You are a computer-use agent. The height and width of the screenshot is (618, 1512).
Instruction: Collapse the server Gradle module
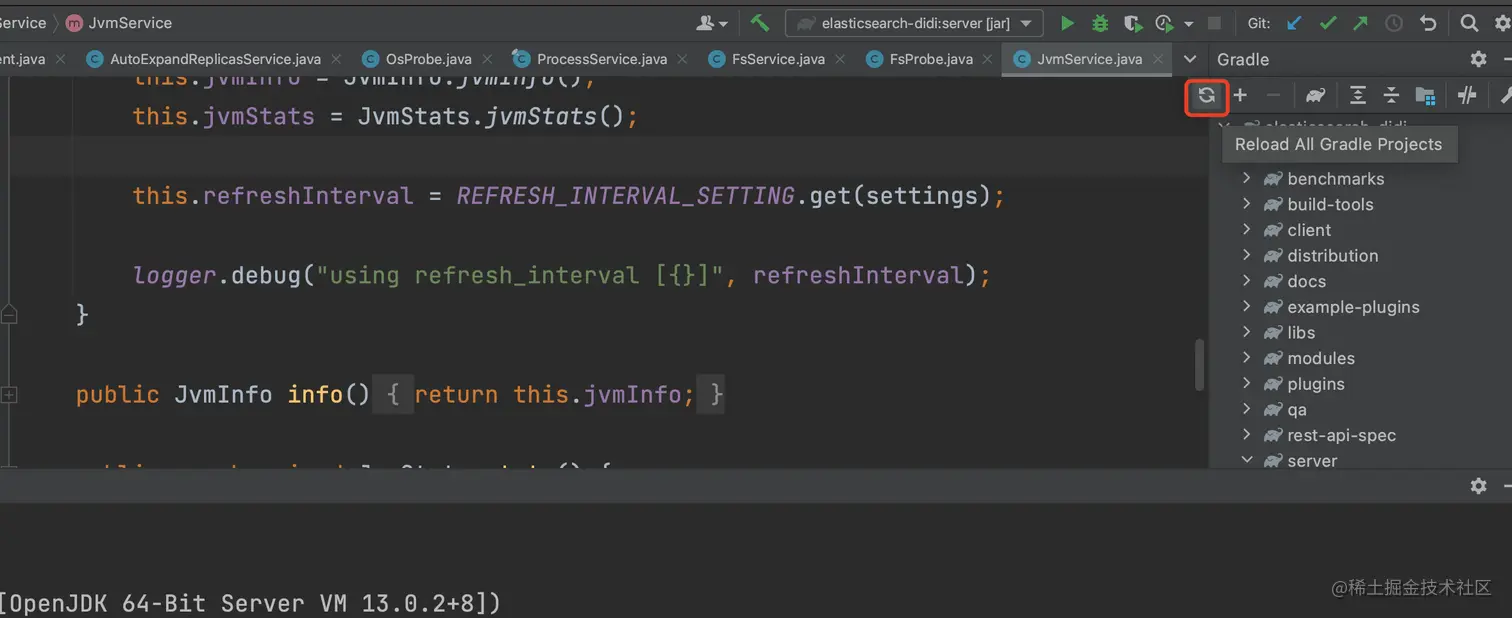click(x=1246, y=460)
